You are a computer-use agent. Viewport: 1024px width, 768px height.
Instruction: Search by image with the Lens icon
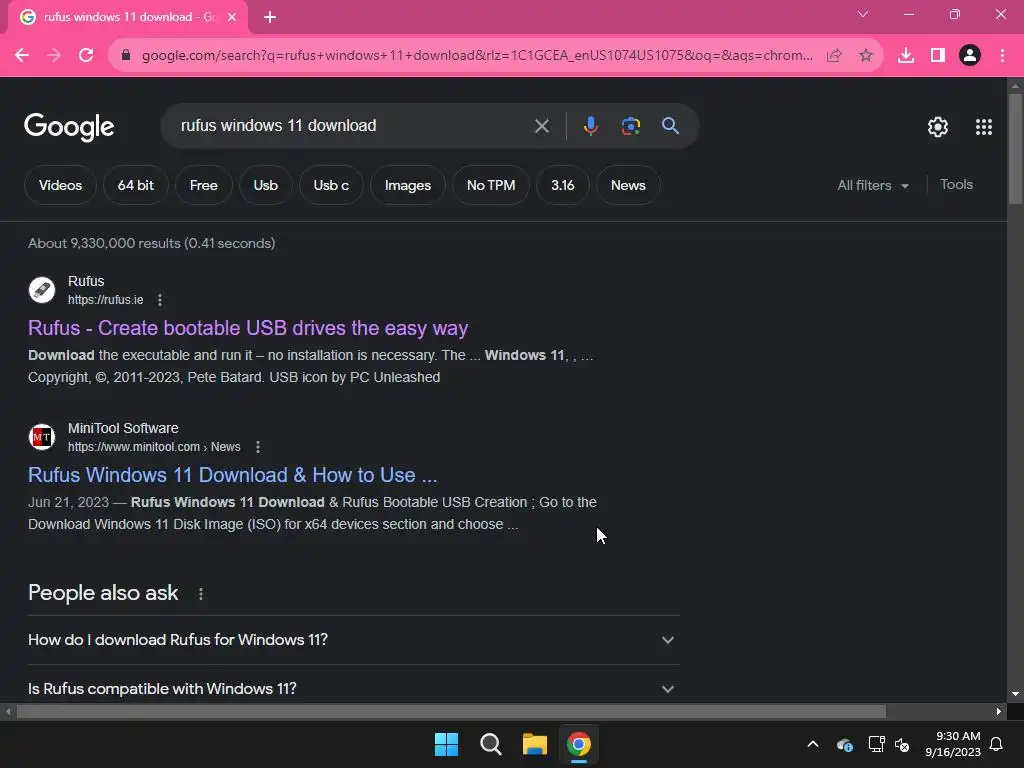[630, 126]
